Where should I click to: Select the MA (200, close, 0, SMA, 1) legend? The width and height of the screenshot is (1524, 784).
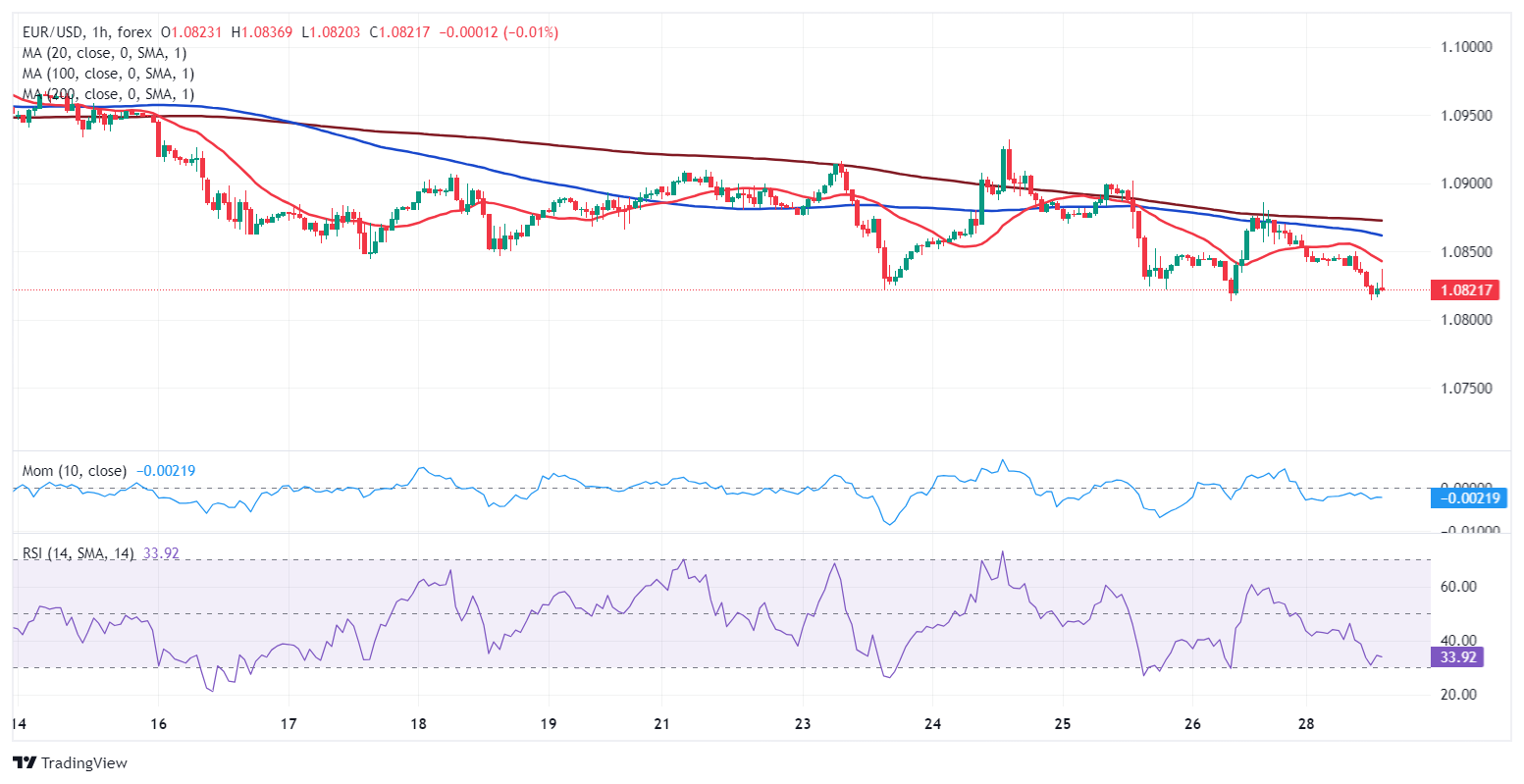108,94
